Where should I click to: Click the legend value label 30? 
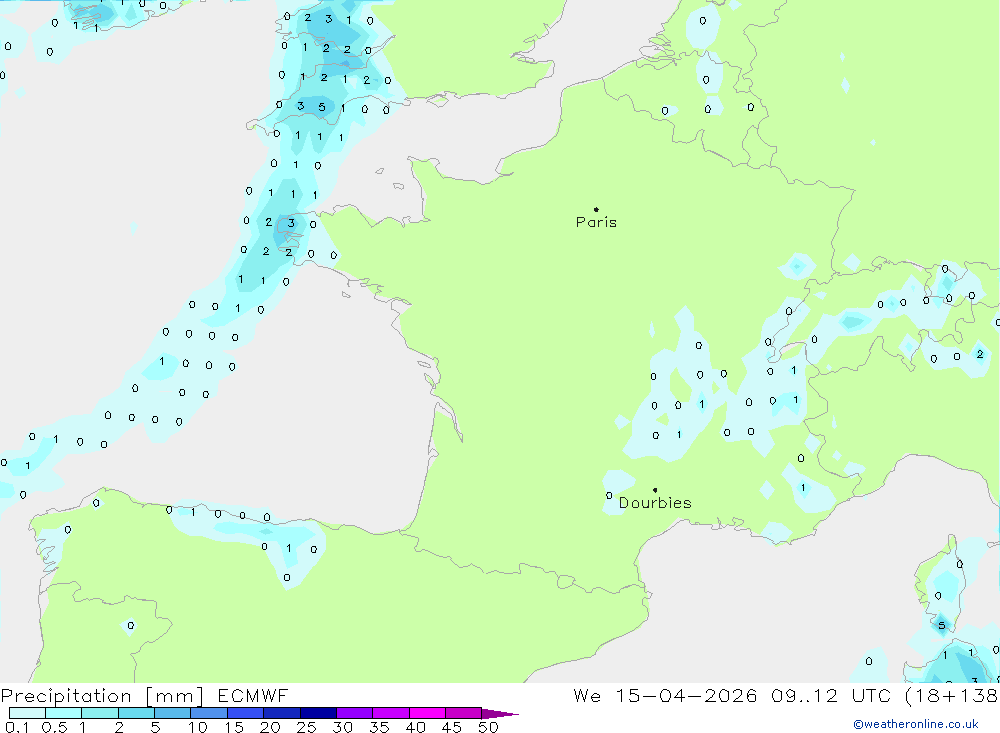[x=342, y=727]
